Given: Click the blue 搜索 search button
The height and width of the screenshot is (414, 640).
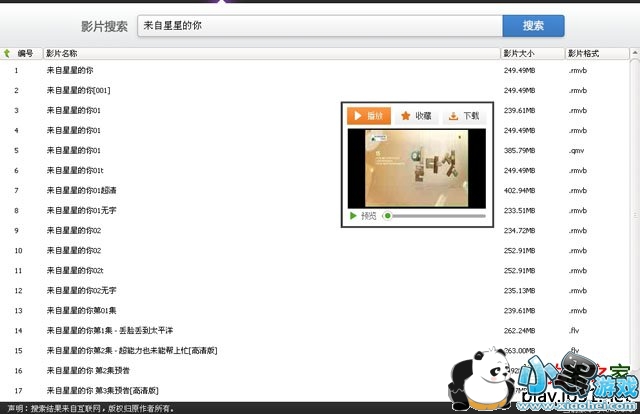Looking at the screenshot, I should (x=533, y=26).
